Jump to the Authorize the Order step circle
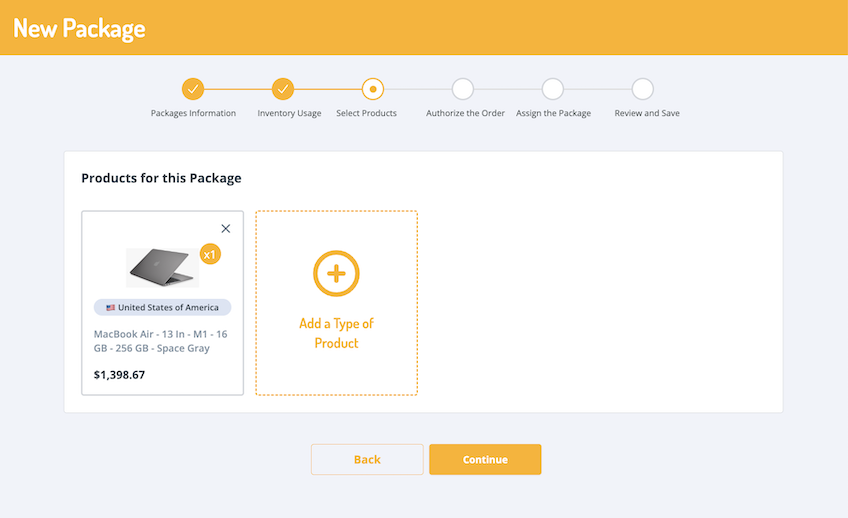 click(x=463, y=89)
